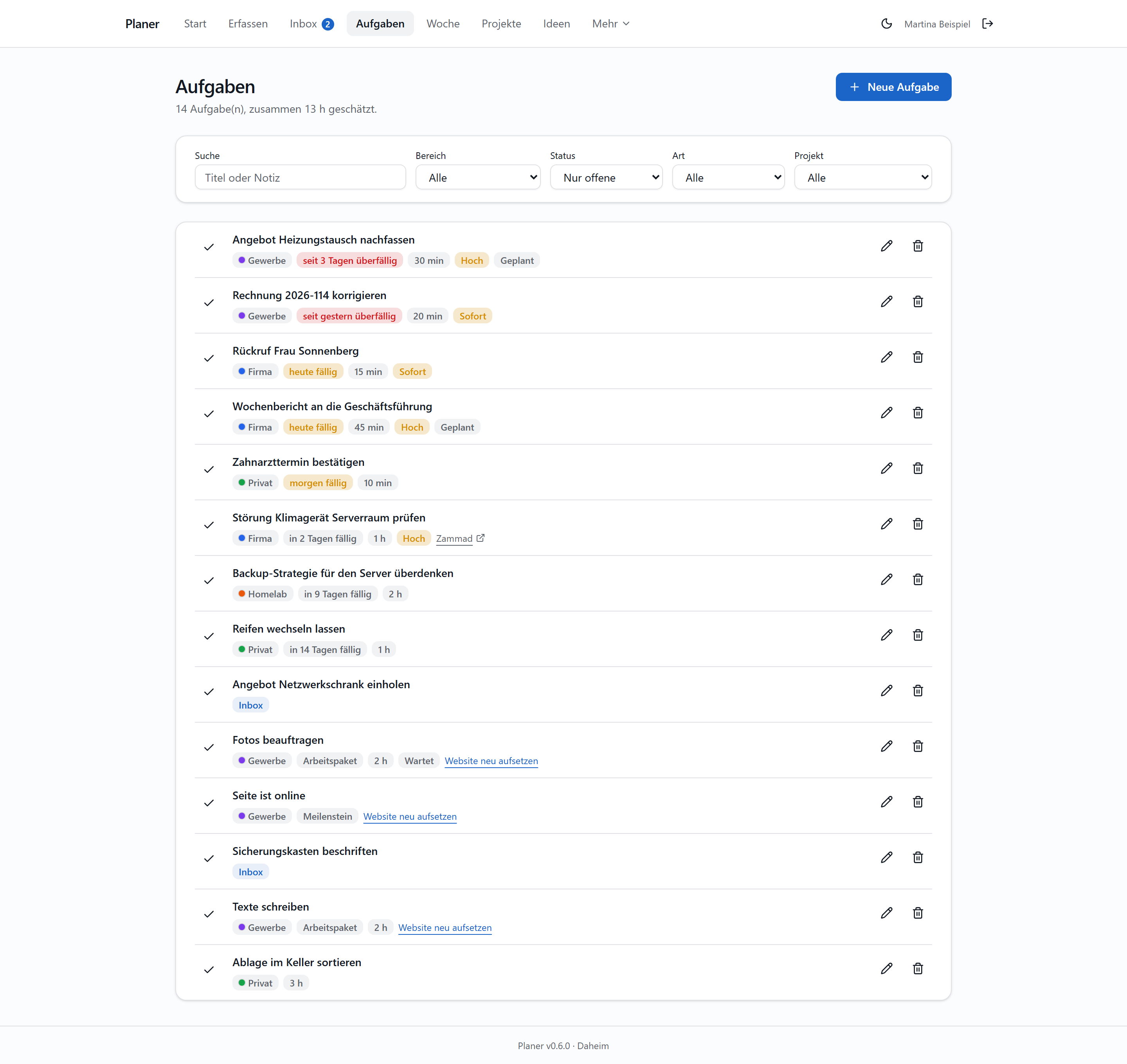Click the logout icon beside Martina Beispiel
Viewport: 1127px width, 1064px height.
[988, 24]
